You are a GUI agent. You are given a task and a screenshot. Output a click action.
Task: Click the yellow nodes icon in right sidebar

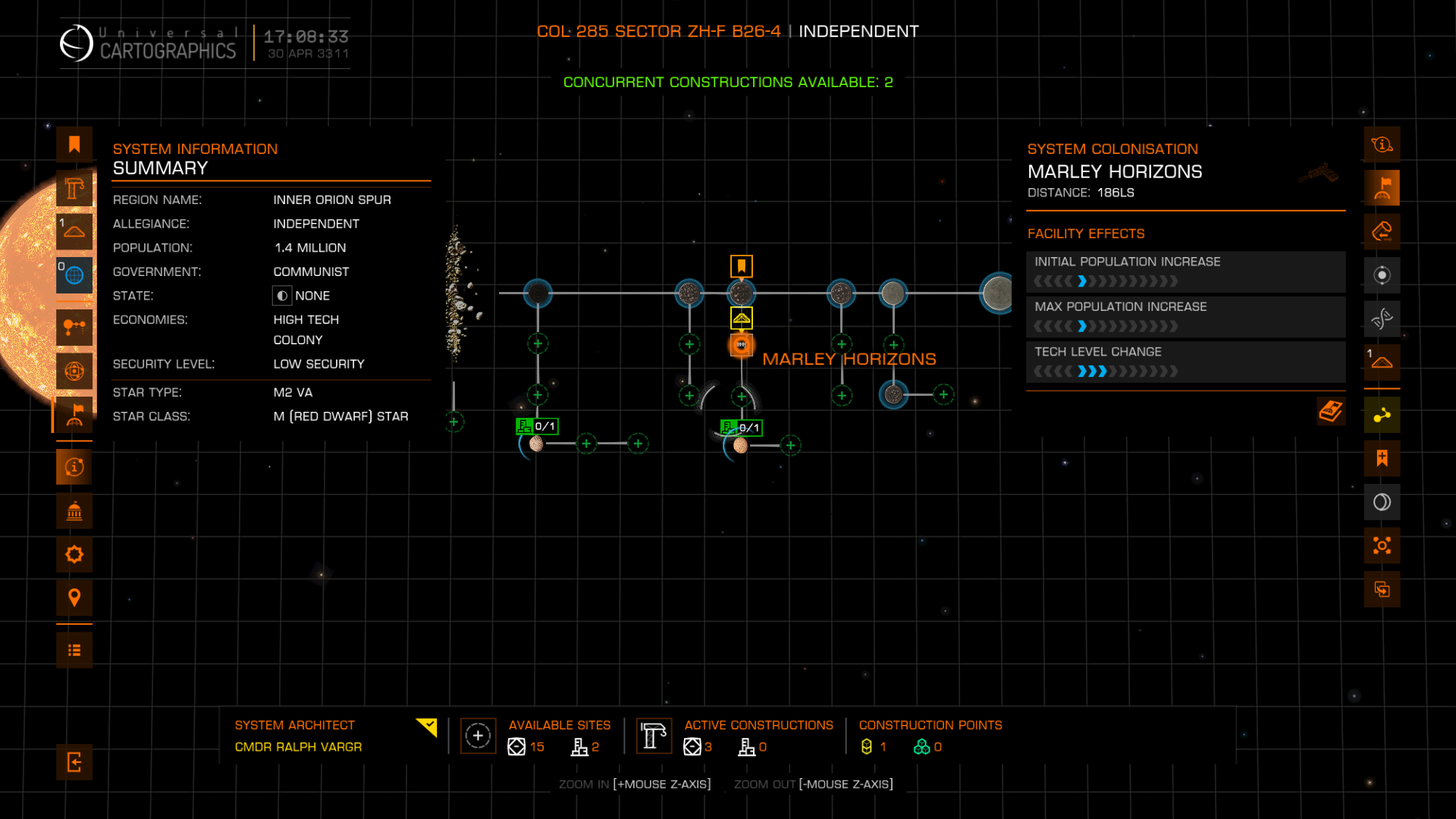[1382, 415]
